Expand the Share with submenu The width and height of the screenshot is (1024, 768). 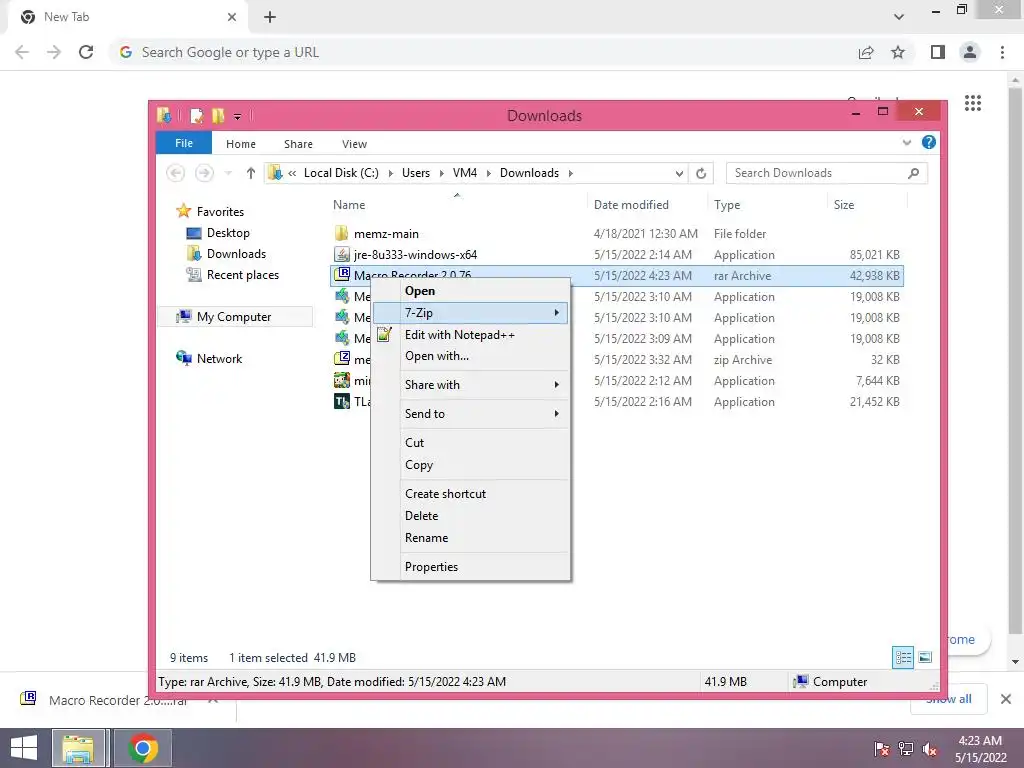(470, 385)
